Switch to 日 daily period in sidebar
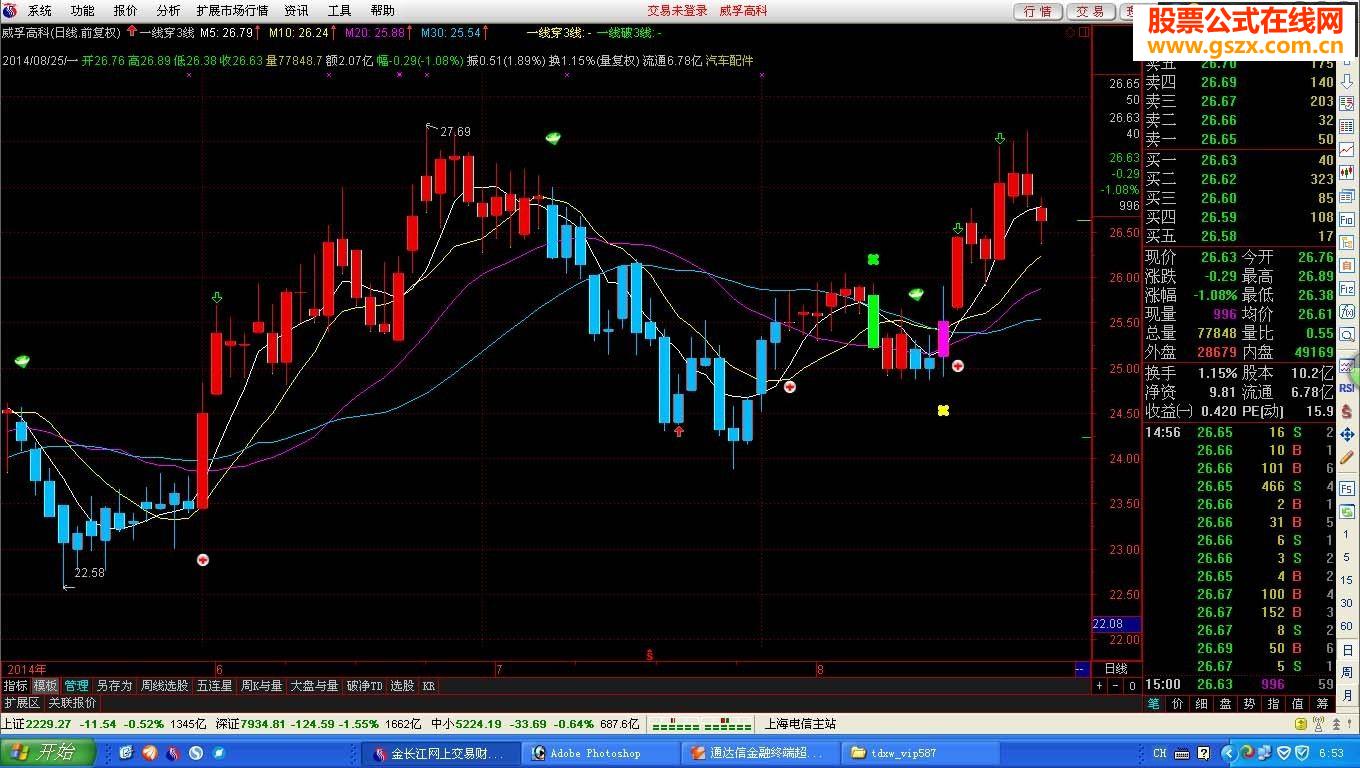Image resolution: width=1360 pixels, height=768 pixels. pyautogui.click(x=1347, y=648)
